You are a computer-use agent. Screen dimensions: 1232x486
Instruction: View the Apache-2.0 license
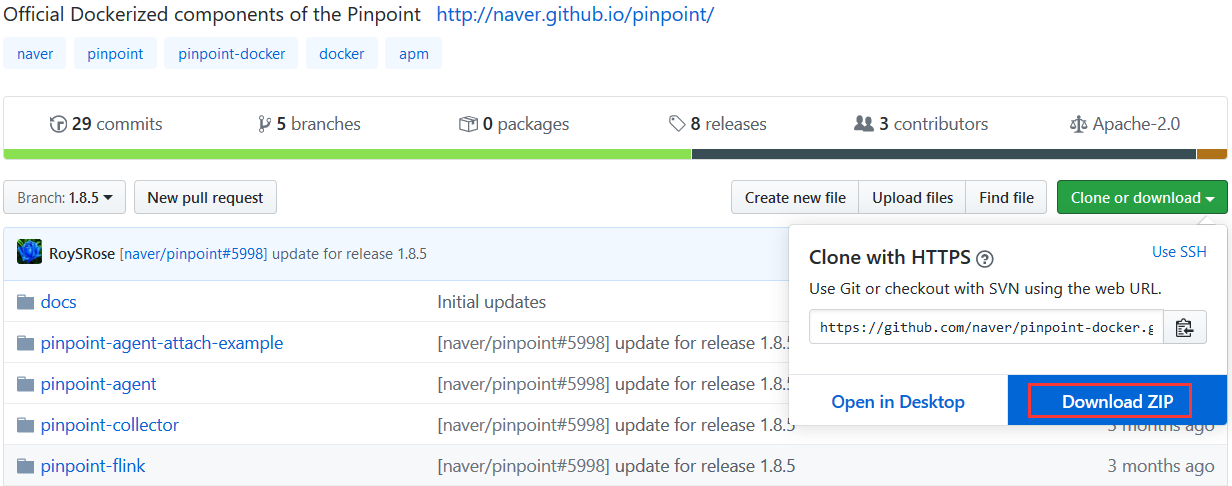1125,124
